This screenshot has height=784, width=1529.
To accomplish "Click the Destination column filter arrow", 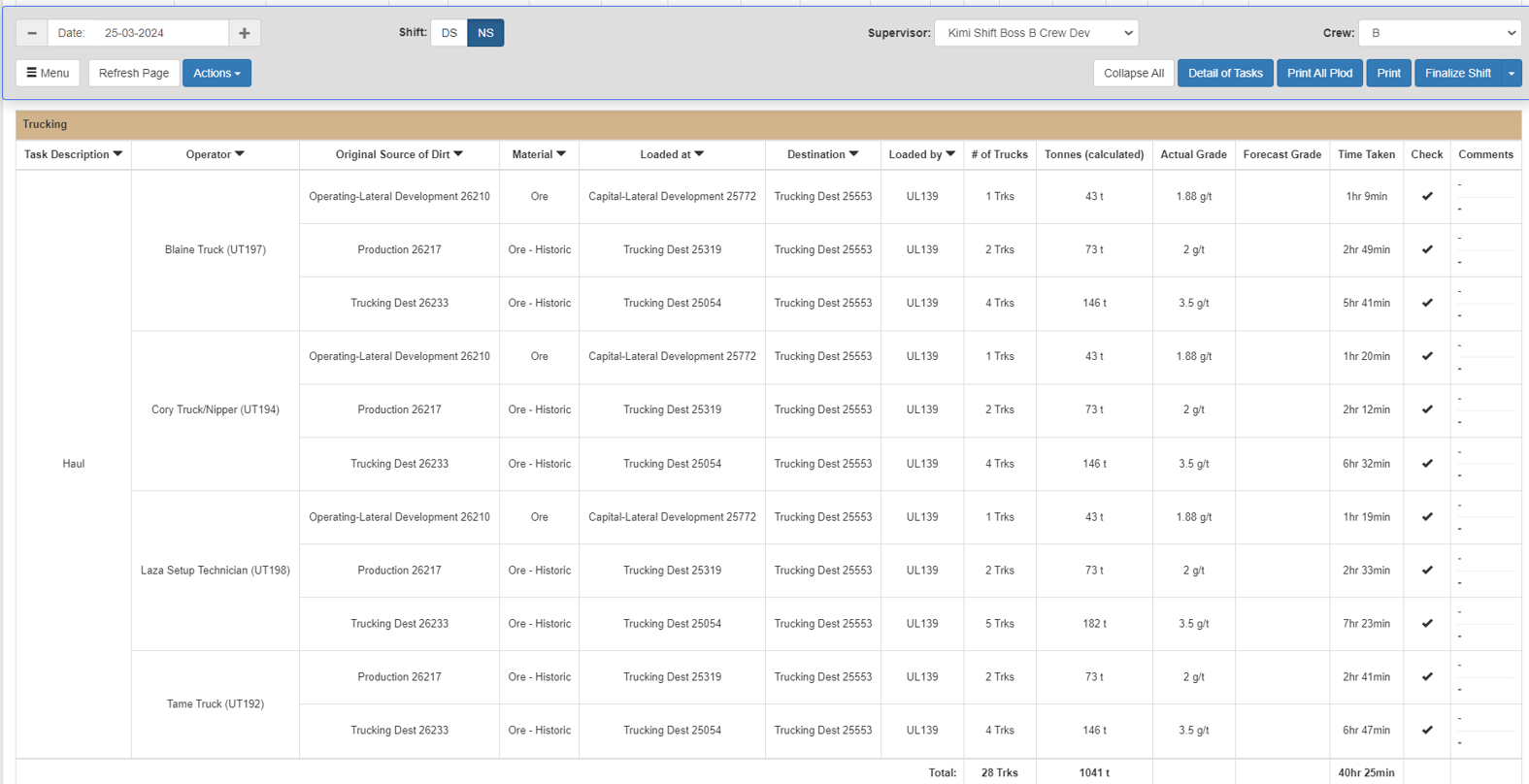I will (854, 154).
